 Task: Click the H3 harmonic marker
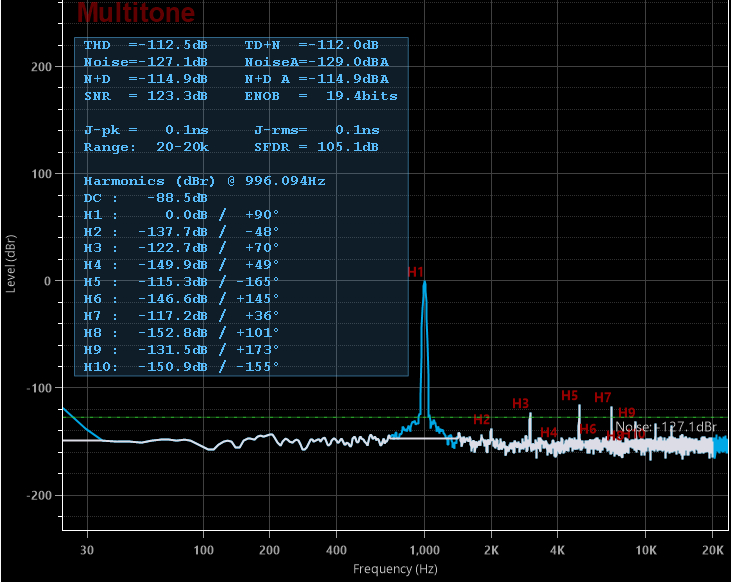tap(520, 403)
